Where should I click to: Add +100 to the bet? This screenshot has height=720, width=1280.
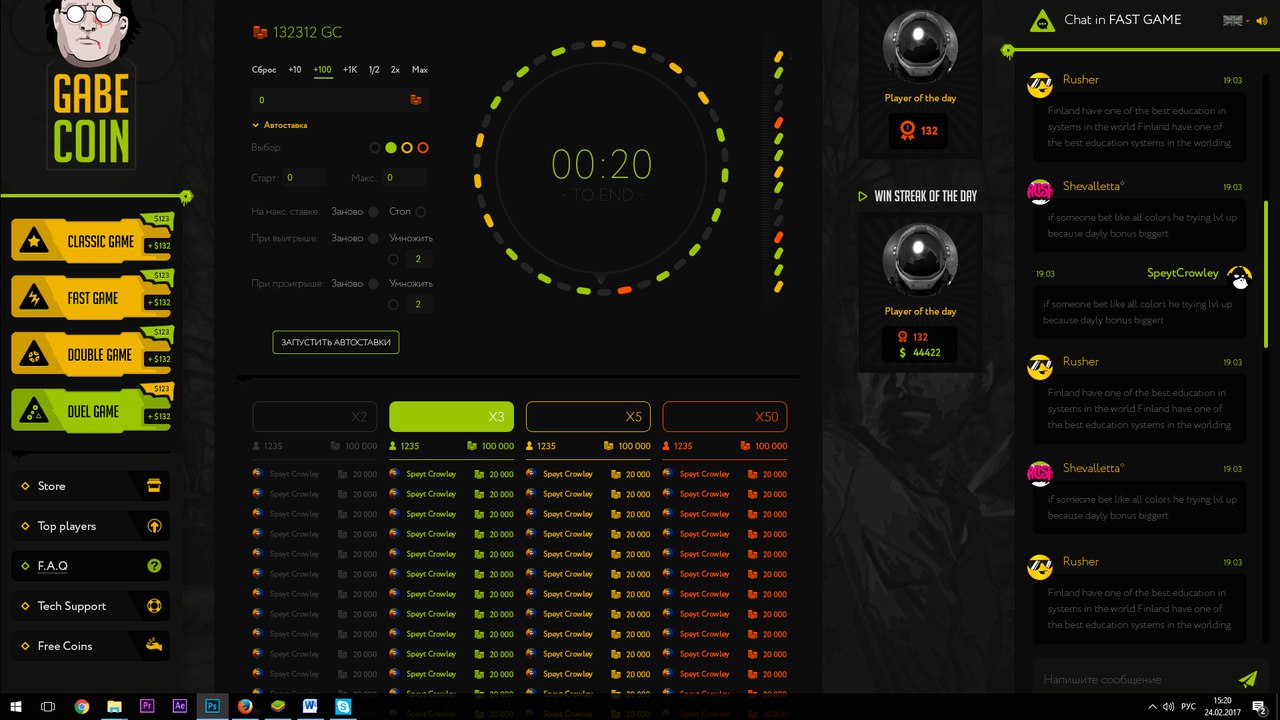click(x=323, y=70)
